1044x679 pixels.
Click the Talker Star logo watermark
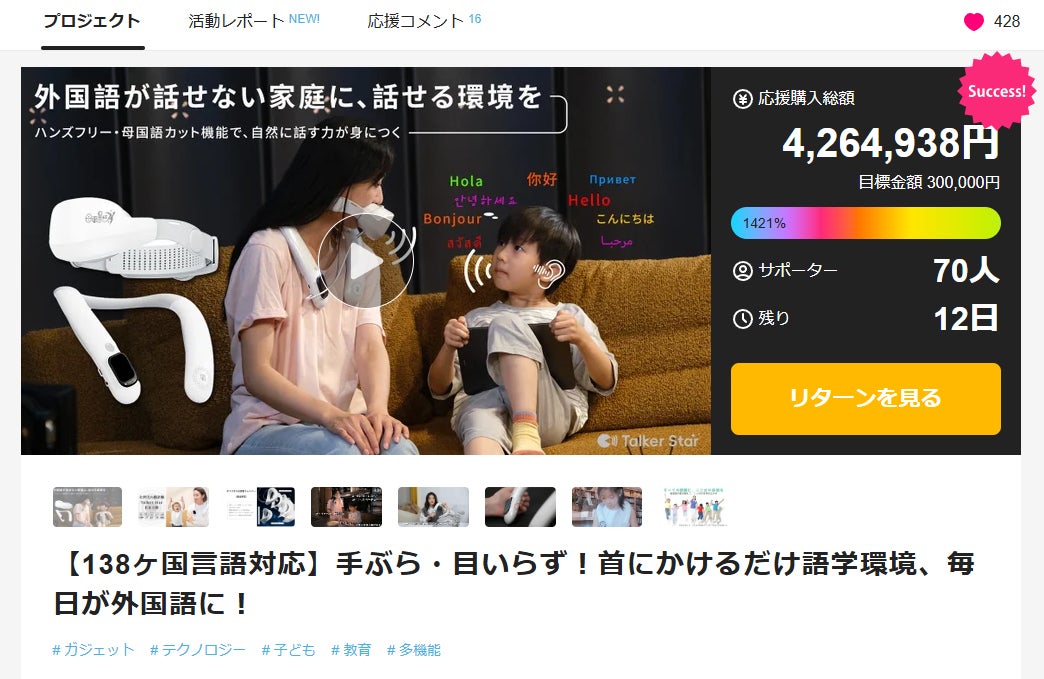[648, 441]
